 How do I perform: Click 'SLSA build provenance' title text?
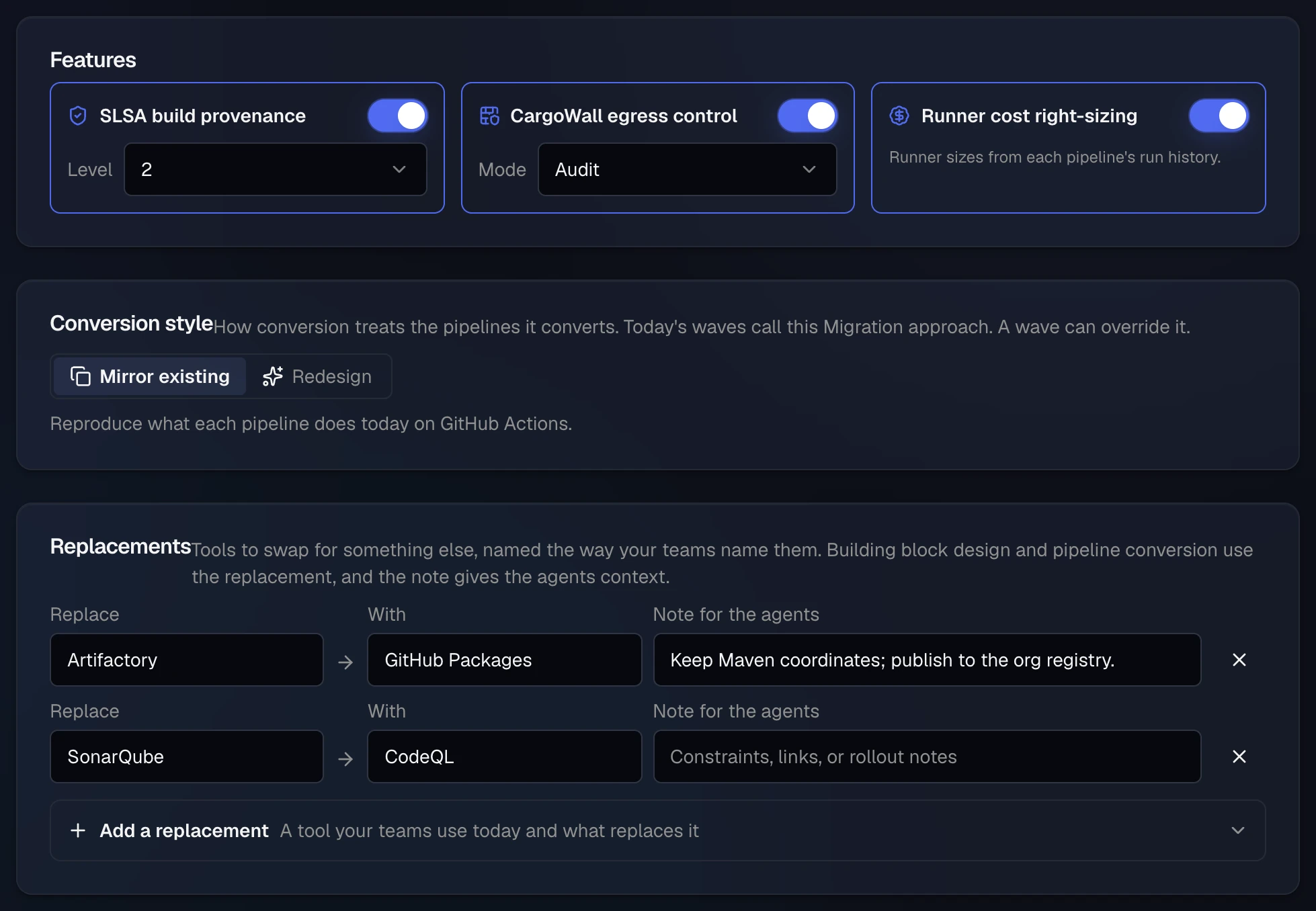click(x=202, y=116)
